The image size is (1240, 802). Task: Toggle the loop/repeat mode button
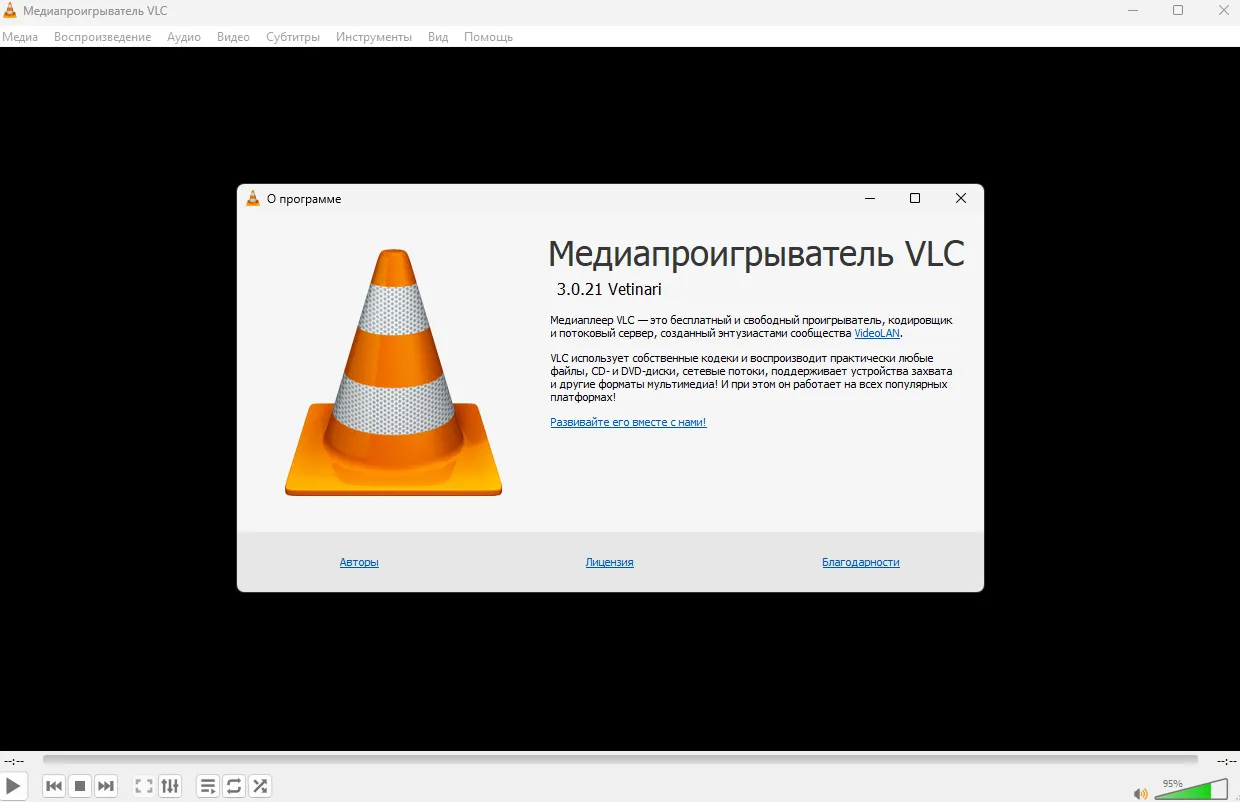point(234,786)
